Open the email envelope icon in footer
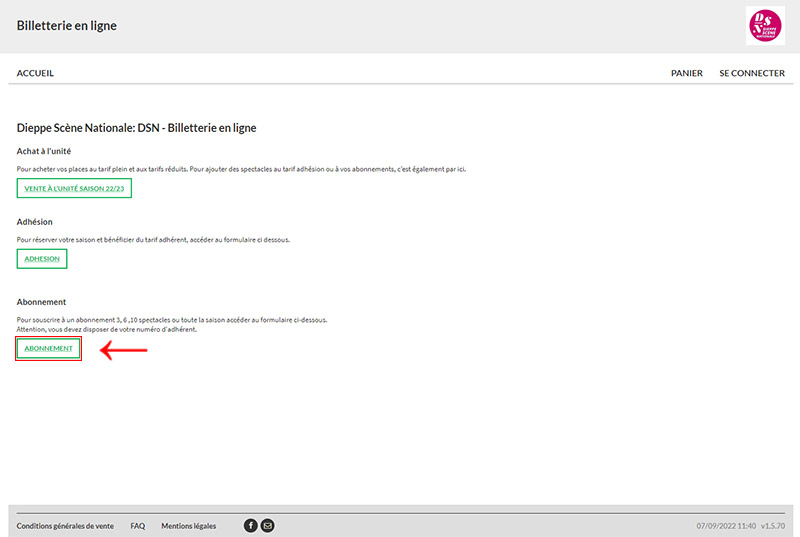The height and width of the screenshot is (537, 800). pos(267,525)
